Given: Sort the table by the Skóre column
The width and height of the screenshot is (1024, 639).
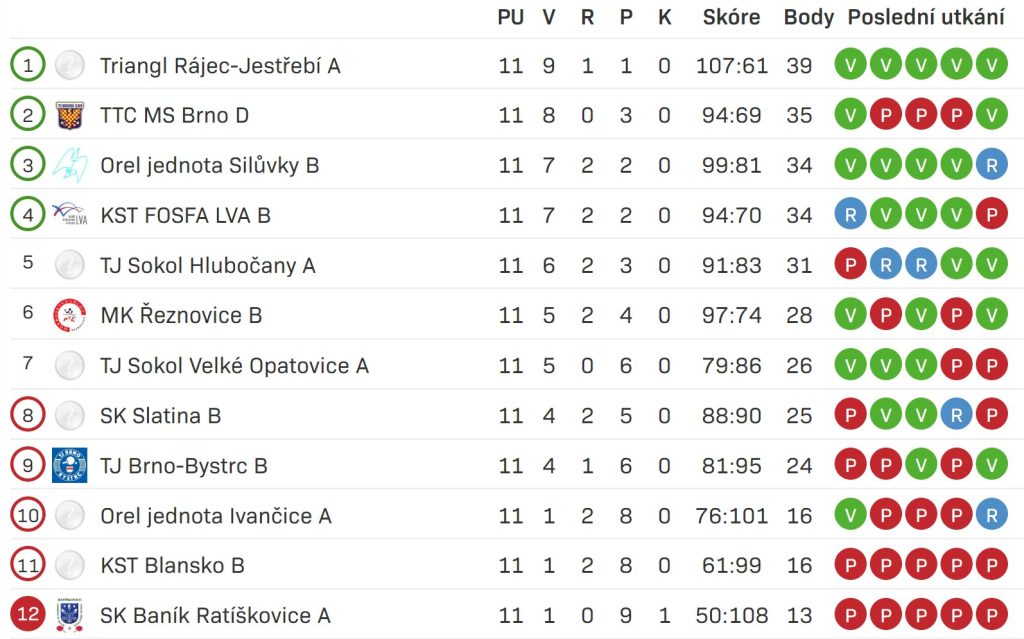Looking at the screenshot, I should (x=731, y=18).
